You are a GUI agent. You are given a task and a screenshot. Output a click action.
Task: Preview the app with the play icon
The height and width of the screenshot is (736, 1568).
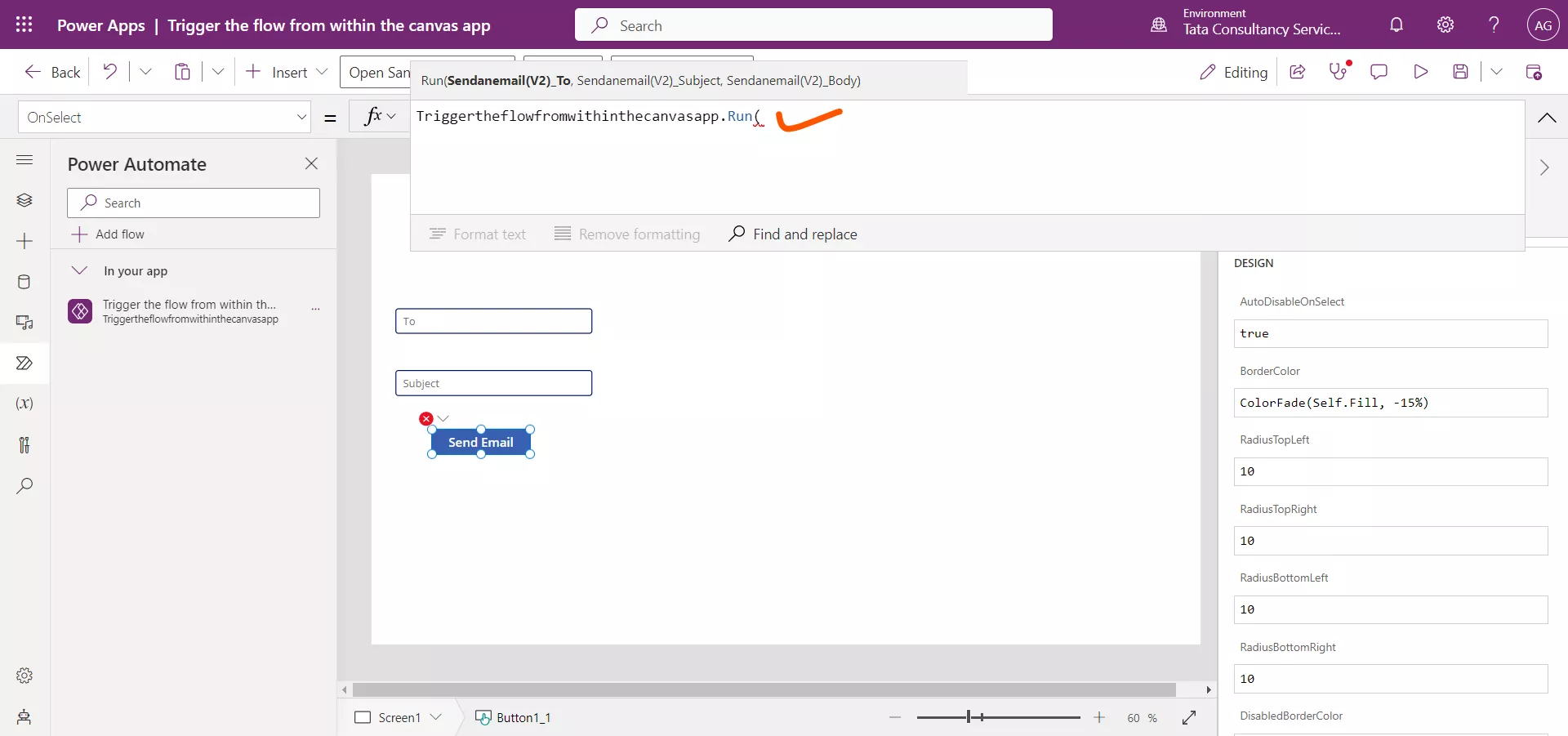coord(1420,72)
